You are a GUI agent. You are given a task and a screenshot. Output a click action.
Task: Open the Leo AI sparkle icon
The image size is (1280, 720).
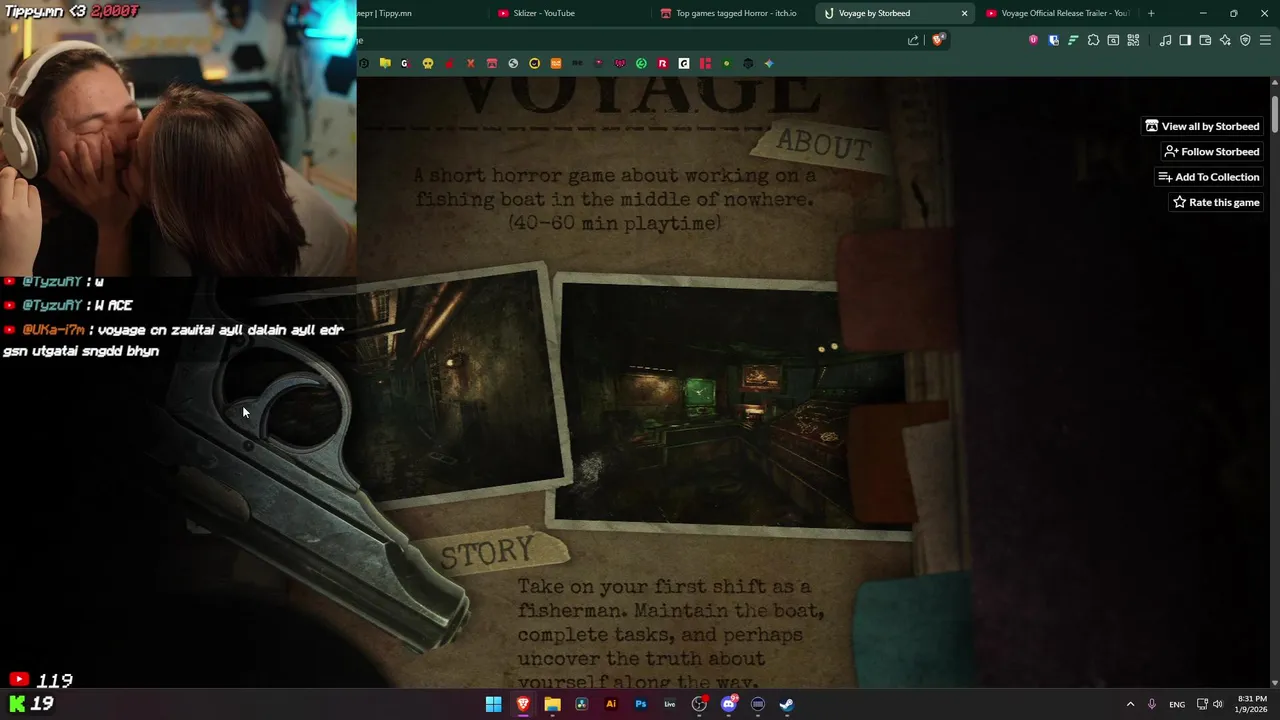[x=1225, y=40]
